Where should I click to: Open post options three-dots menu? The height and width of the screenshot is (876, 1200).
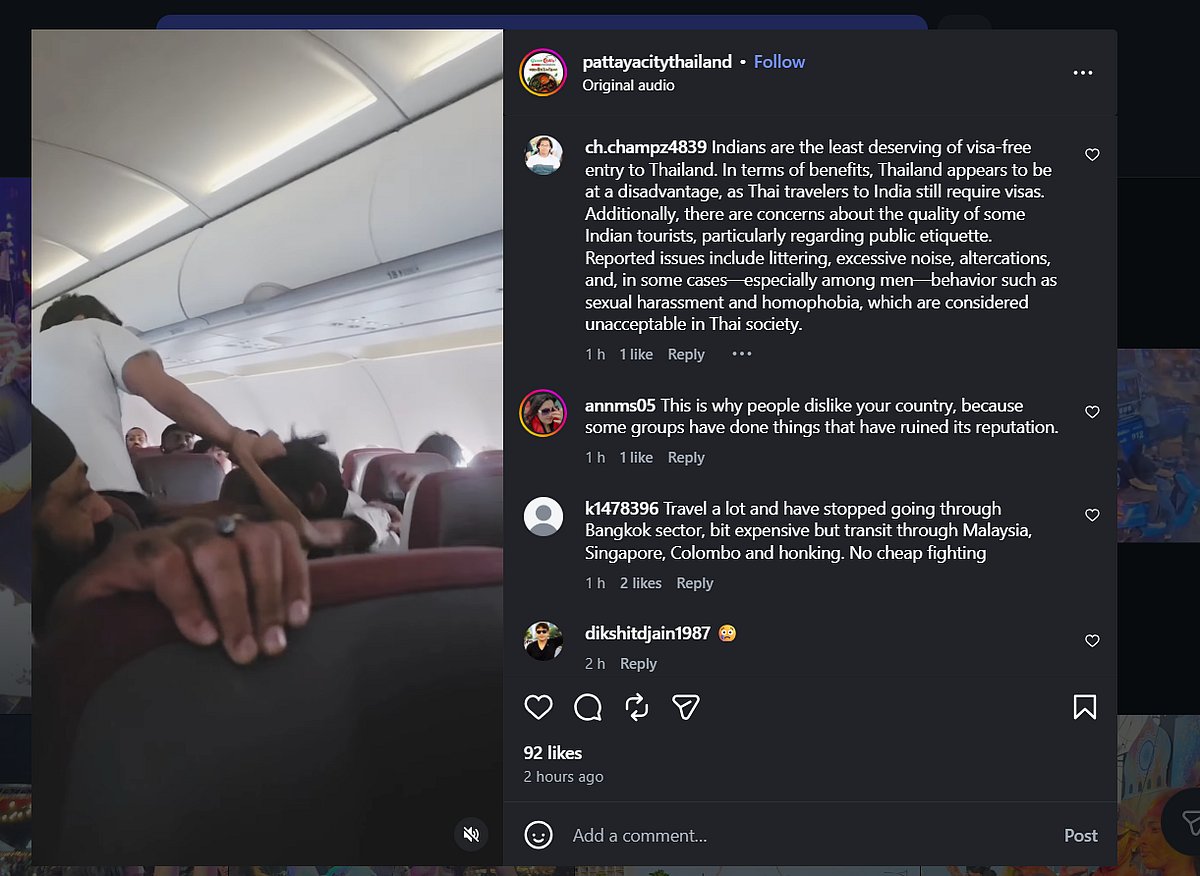1083,73
